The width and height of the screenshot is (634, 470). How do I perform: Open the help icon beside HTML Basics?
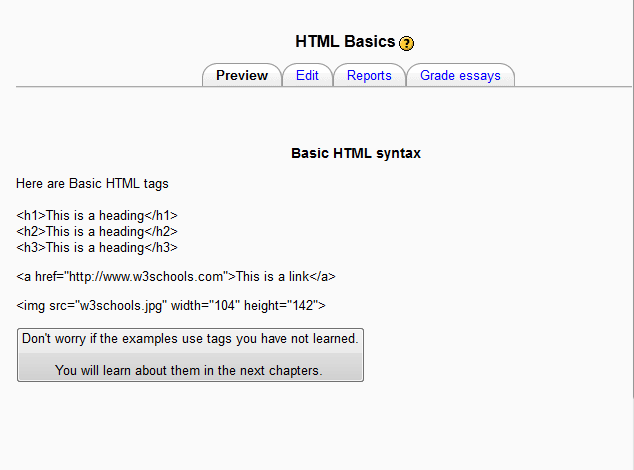(406, 43)
